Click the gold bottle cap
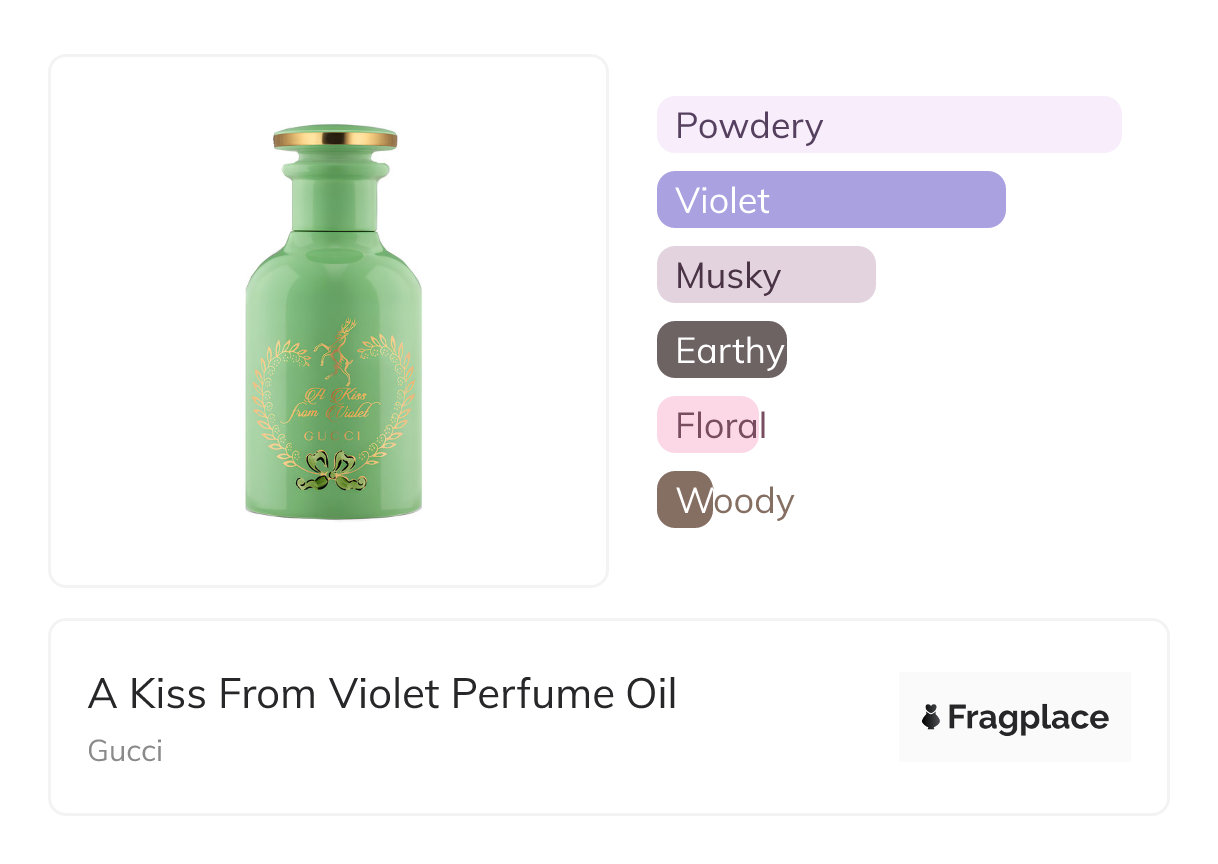Image resolution: width=1218 pixels, height=864 pixels. click(x=335, y=138)
